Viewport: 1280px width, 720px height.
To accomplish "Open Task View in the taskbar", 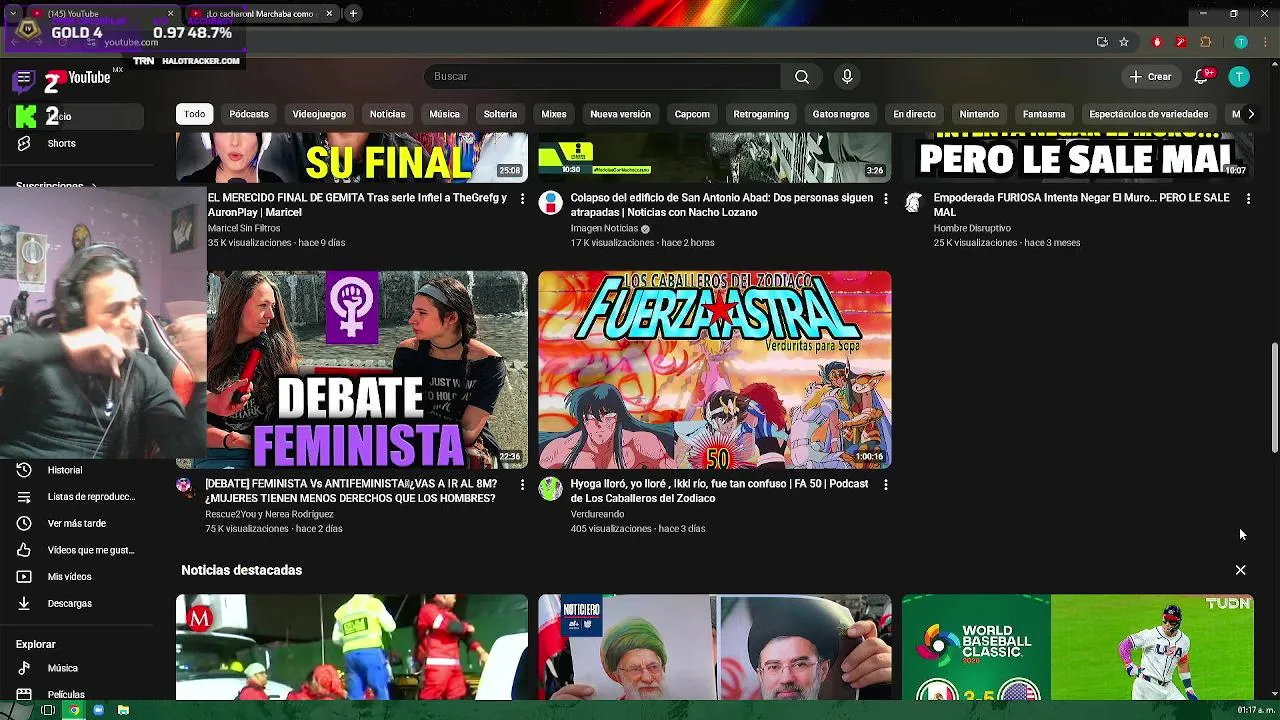I will pos(47,710).
